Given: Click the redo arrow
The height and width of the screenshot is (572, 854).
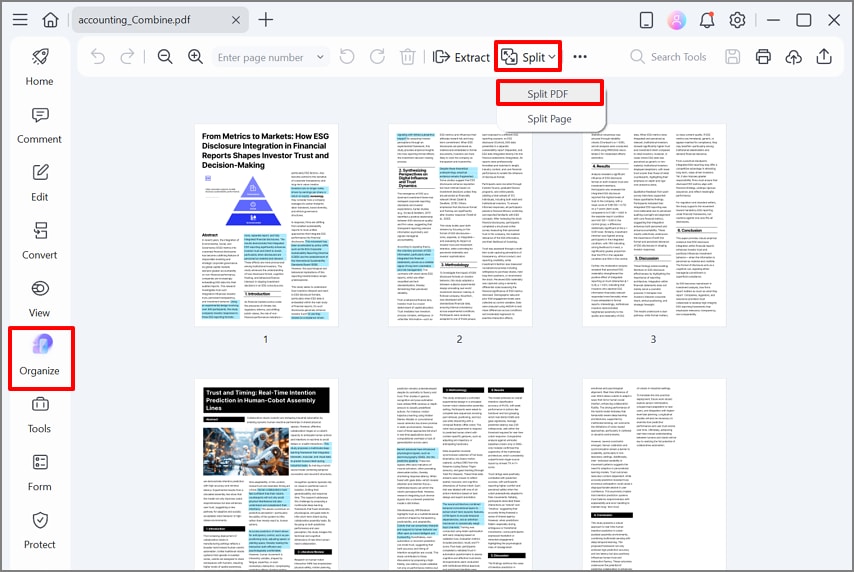Looking at the screenshot, I should point(127,57).
